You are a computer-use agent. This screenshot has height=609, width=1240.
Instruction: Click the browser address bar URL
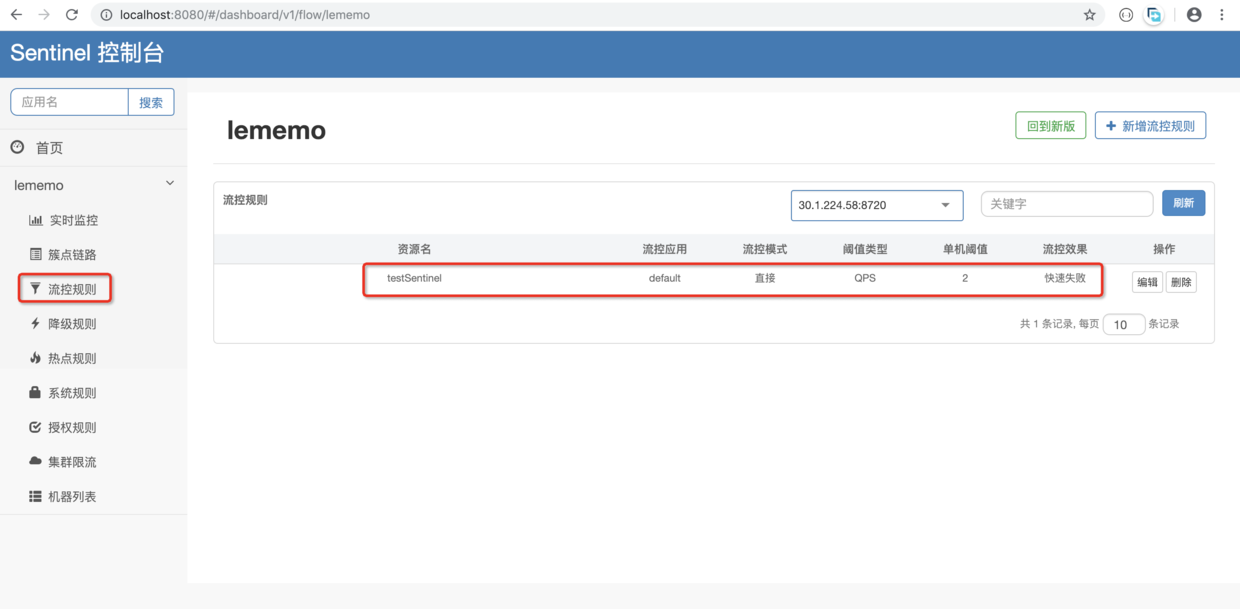245,15
